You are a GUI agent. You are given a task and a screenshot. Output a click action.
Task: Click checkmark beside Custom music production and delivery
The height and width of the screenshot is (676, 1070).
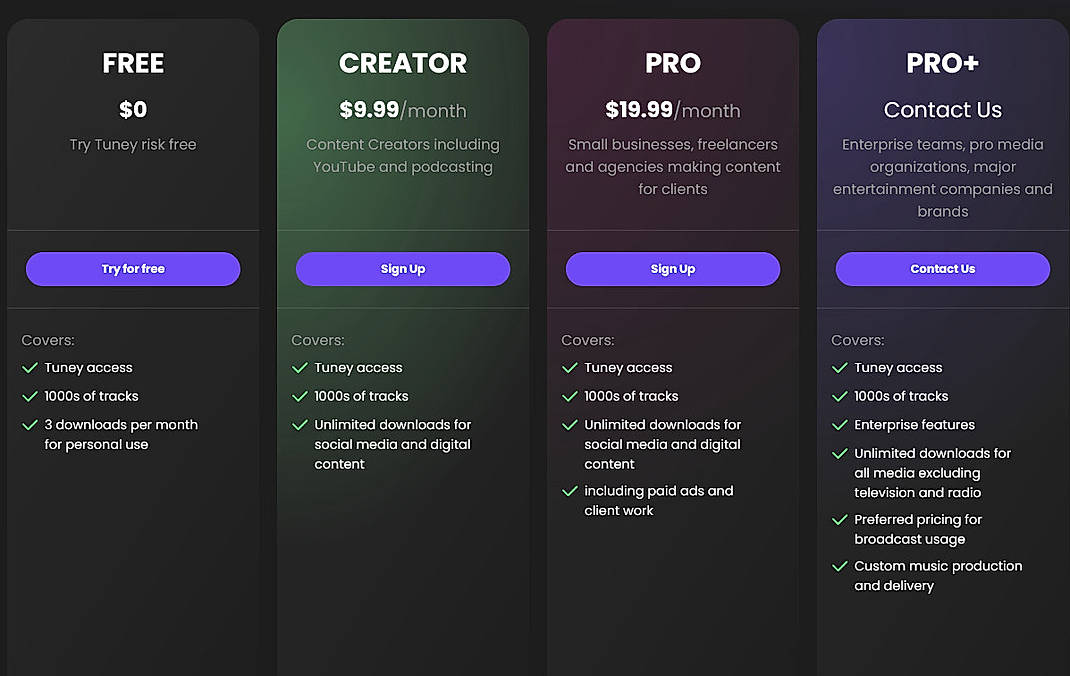[840, 567]
